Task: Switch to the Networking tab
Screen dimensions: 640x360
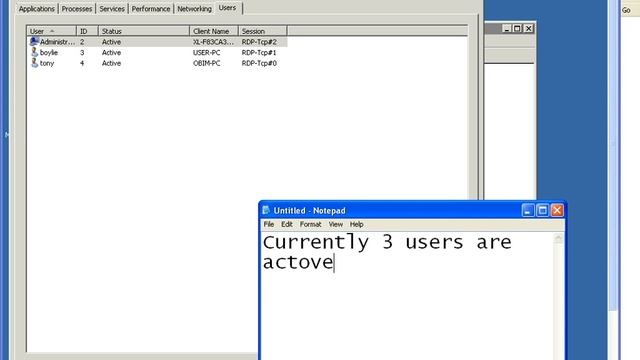Action: click(x=194, y=9)
